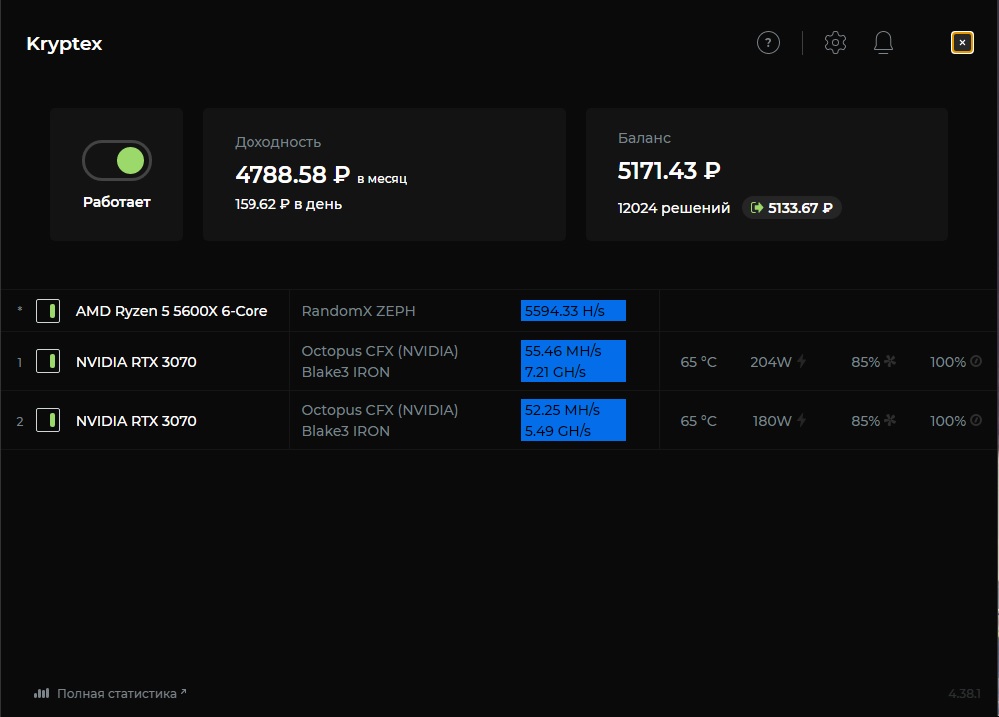
Task: Toggle the main mining switch labeled Работает
Action: click(117, 160)
